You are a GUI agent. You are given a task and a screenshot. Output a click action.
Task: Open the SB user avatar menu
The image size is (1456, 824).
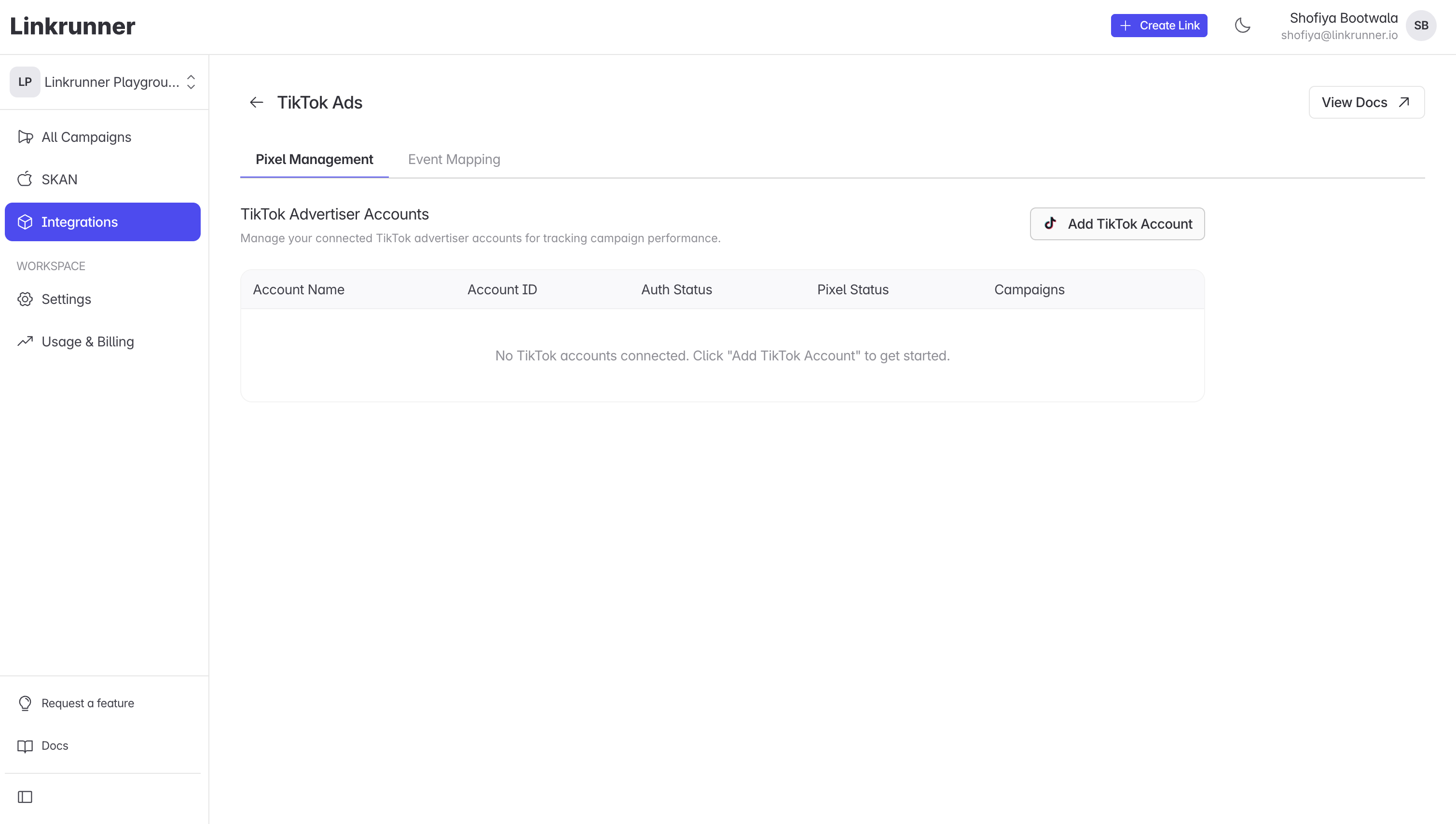1420,26
